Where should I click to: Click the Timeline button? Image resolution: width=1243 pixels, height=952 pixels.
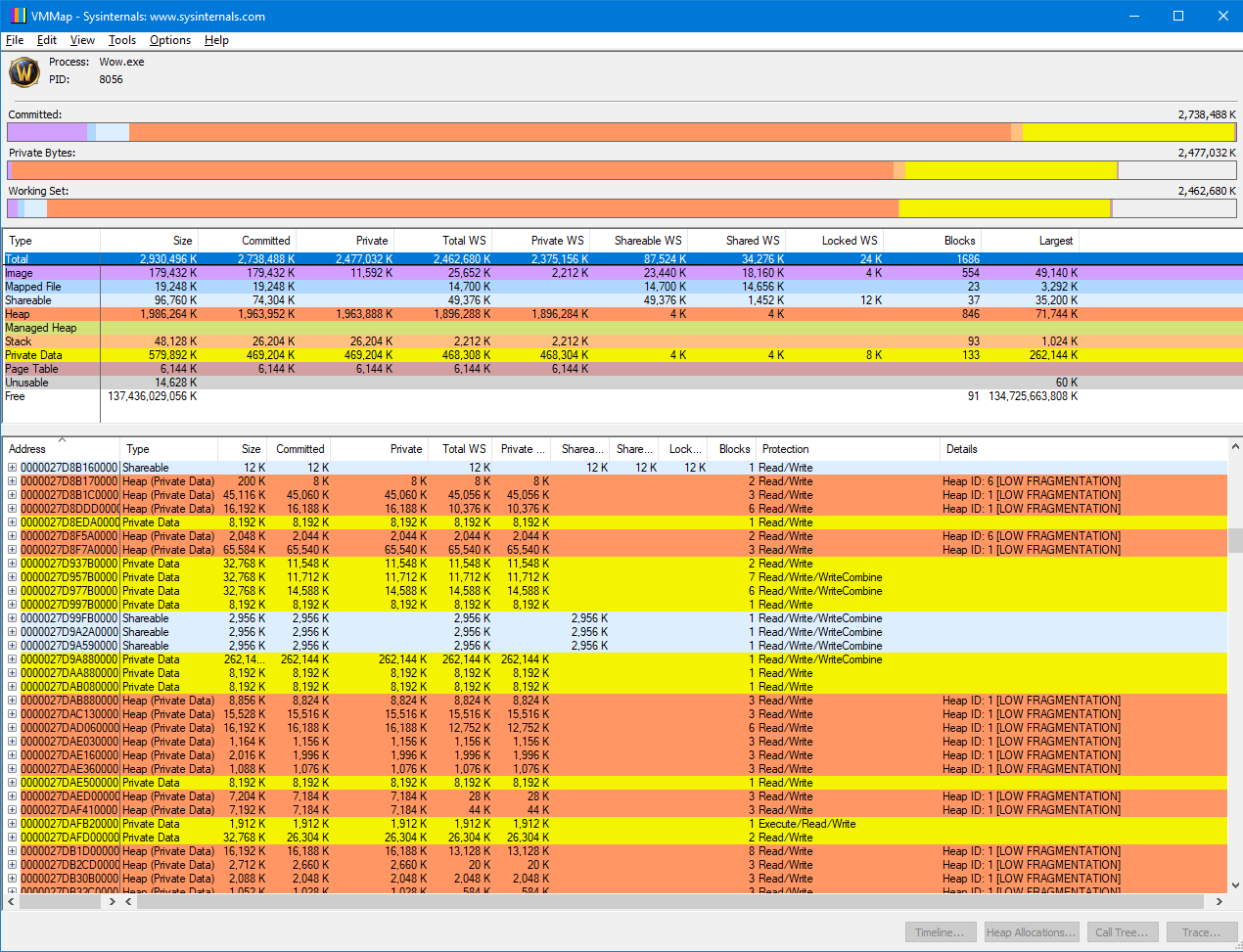click(x=940, y=932)
